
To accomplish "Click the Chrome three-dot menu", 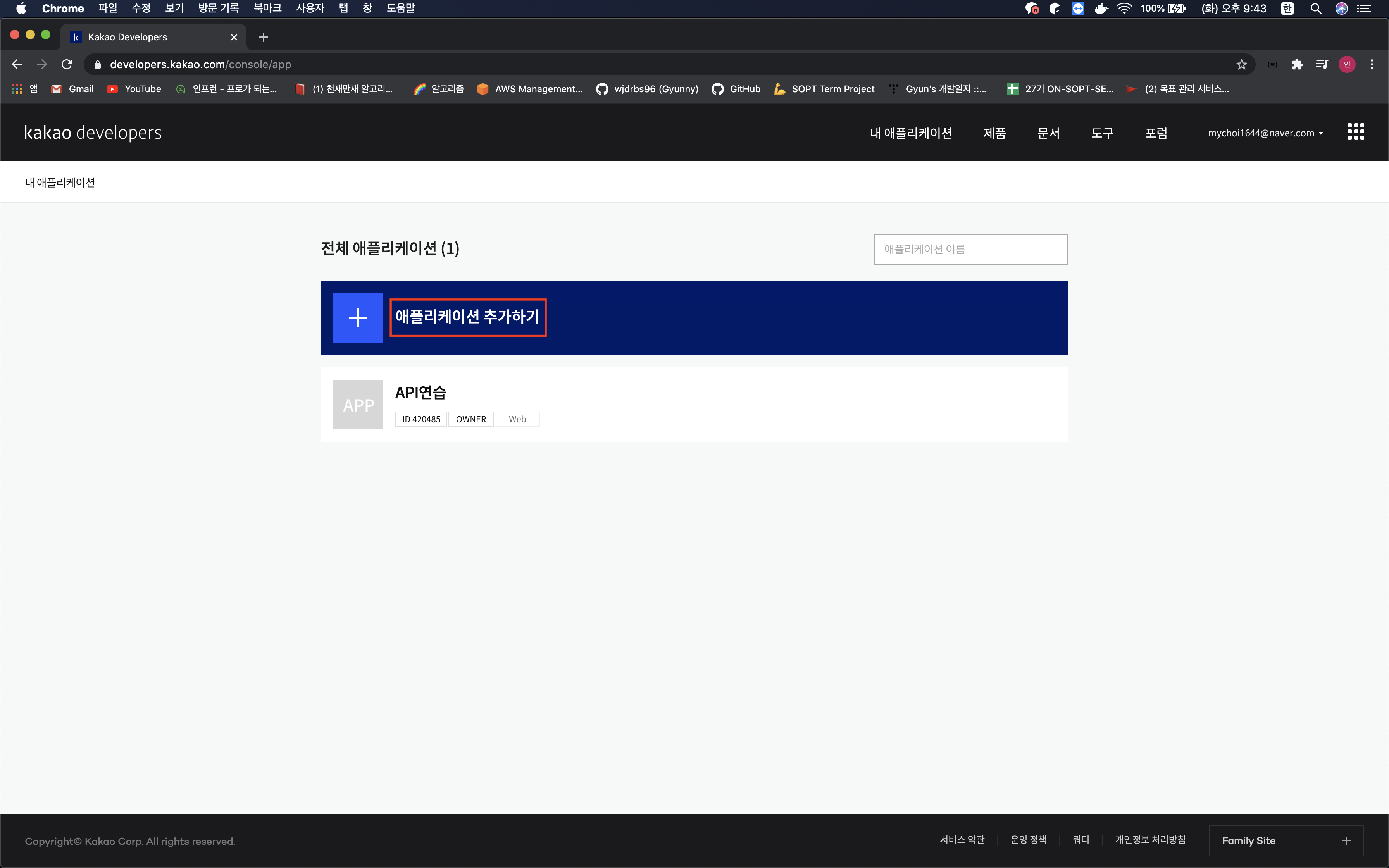I will [1372, 64].
